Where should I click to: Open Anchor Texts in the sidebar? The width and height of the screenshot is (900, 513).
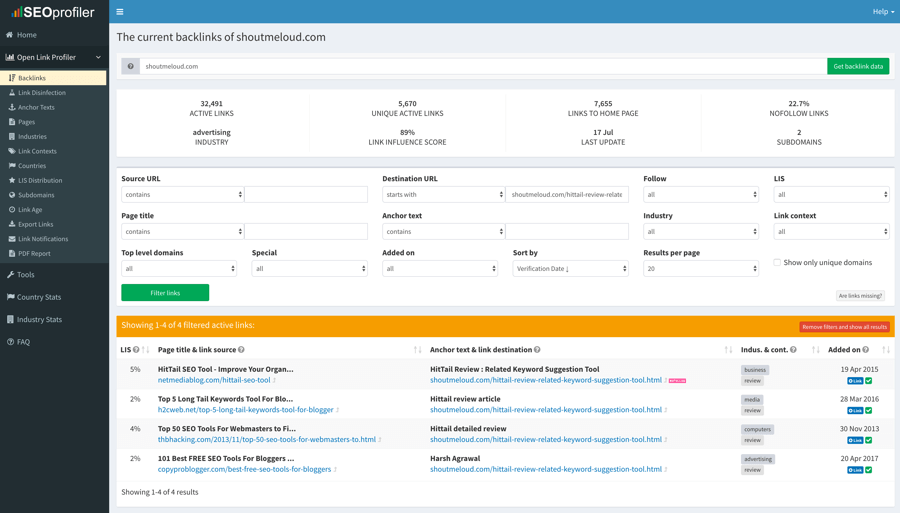pos(36,107)
